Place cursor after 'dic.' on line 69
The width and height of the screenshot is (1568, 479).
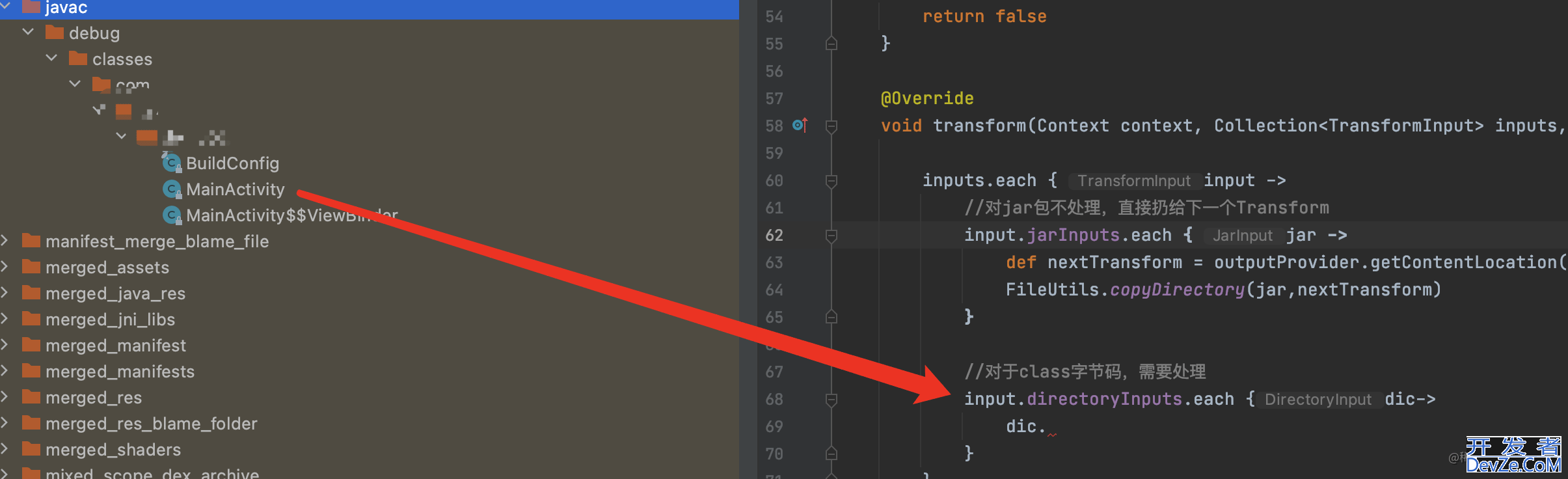(1047, 426)
